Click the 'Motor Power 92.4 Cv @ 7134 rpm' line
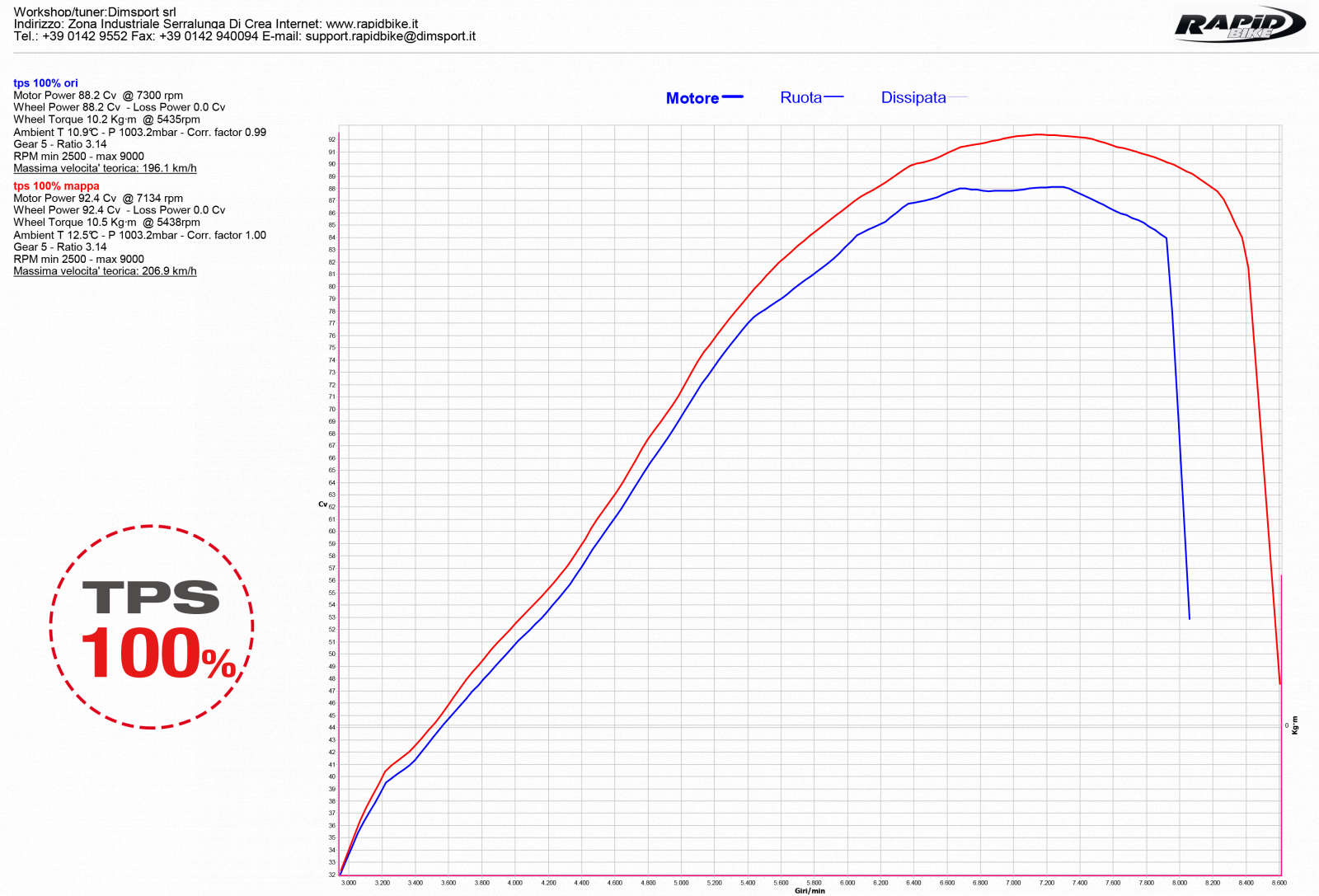The image size is (1319, 896). coord(98,199)
